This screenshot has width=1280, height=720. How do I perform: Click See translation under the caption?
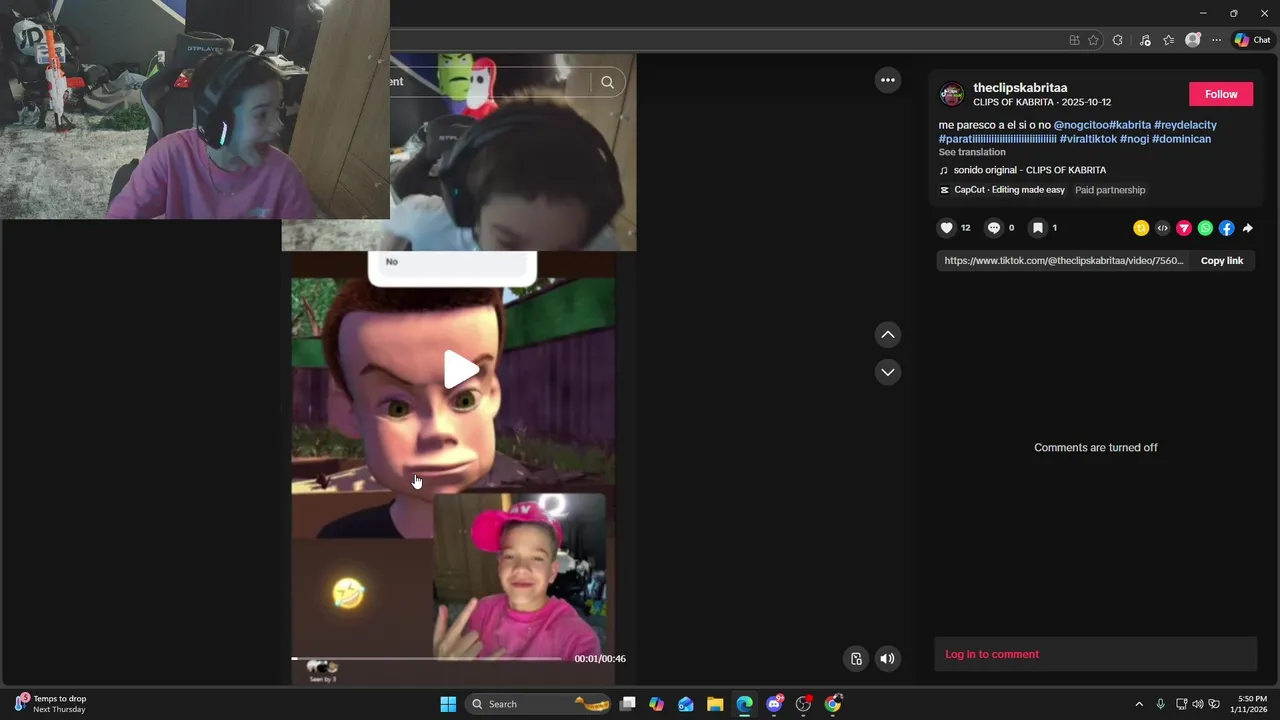(972, 152)
